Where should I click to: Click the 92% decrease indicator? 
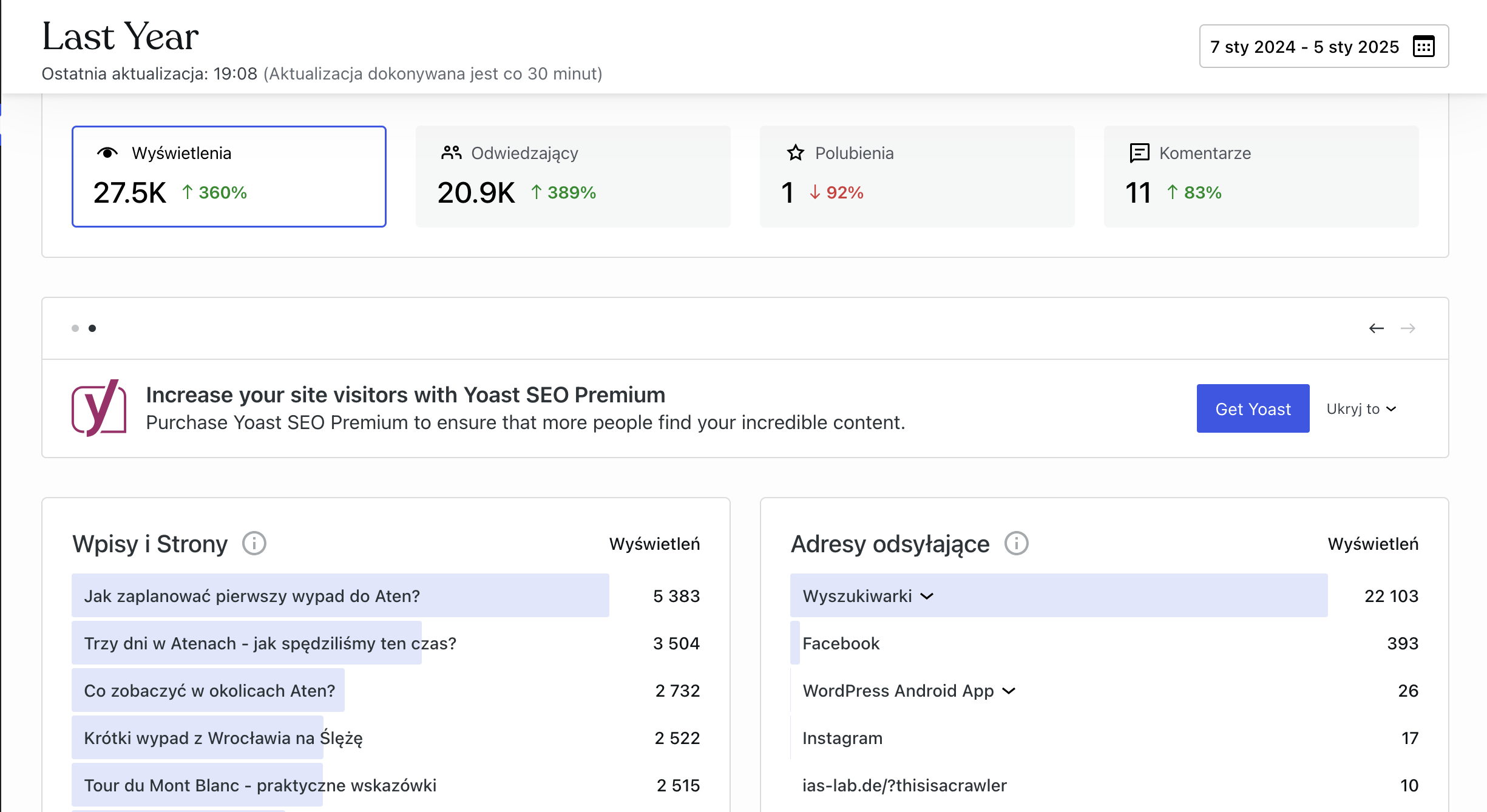(836, 192)
